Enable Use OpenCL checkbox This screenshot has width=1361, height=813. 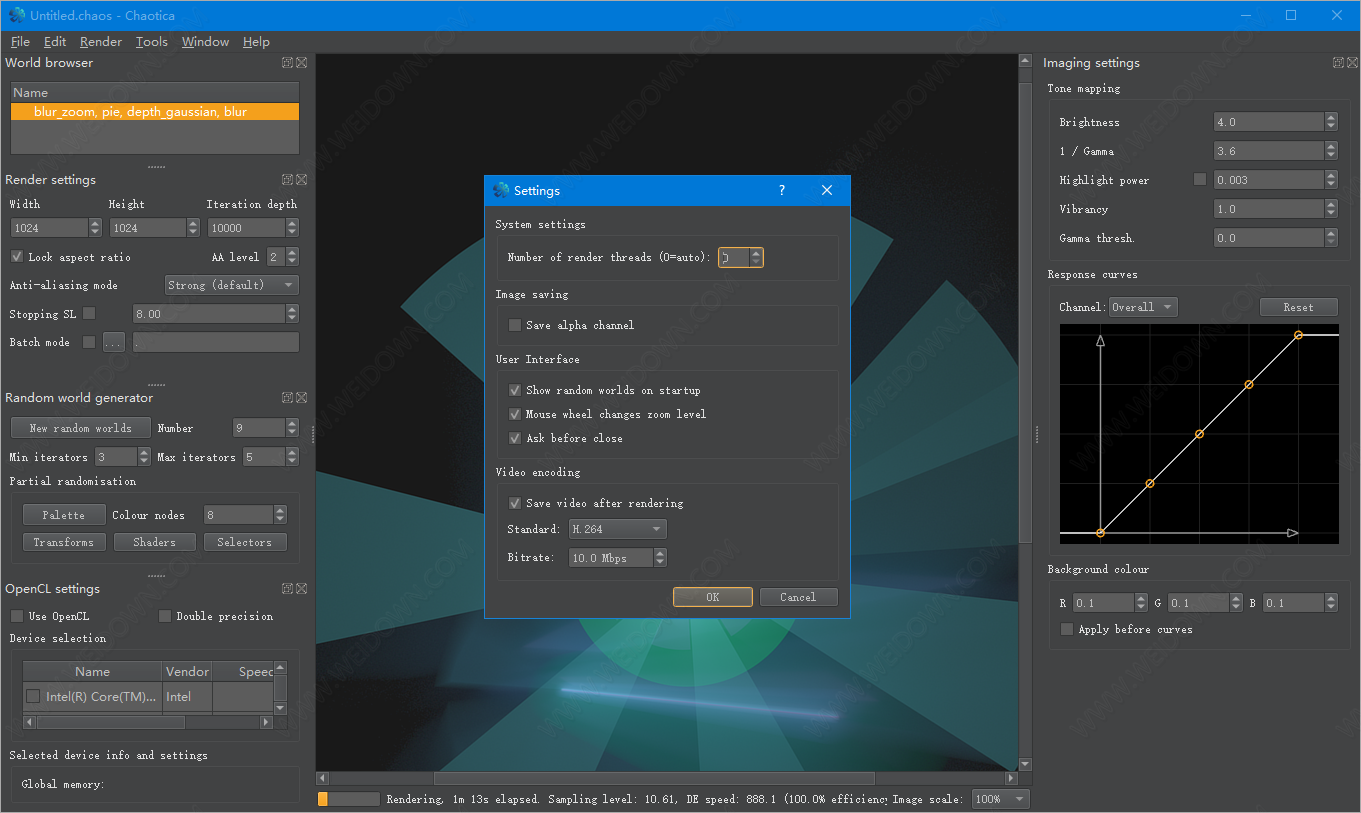coord(16,616)
